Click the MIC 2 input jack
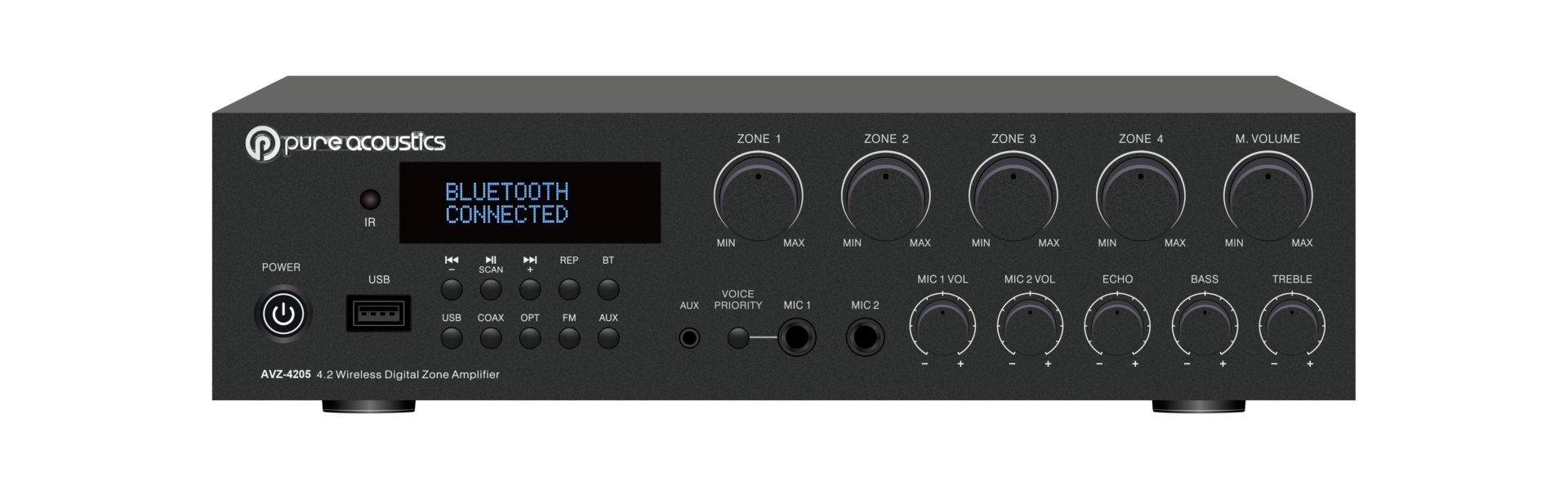 coord(866,336)
